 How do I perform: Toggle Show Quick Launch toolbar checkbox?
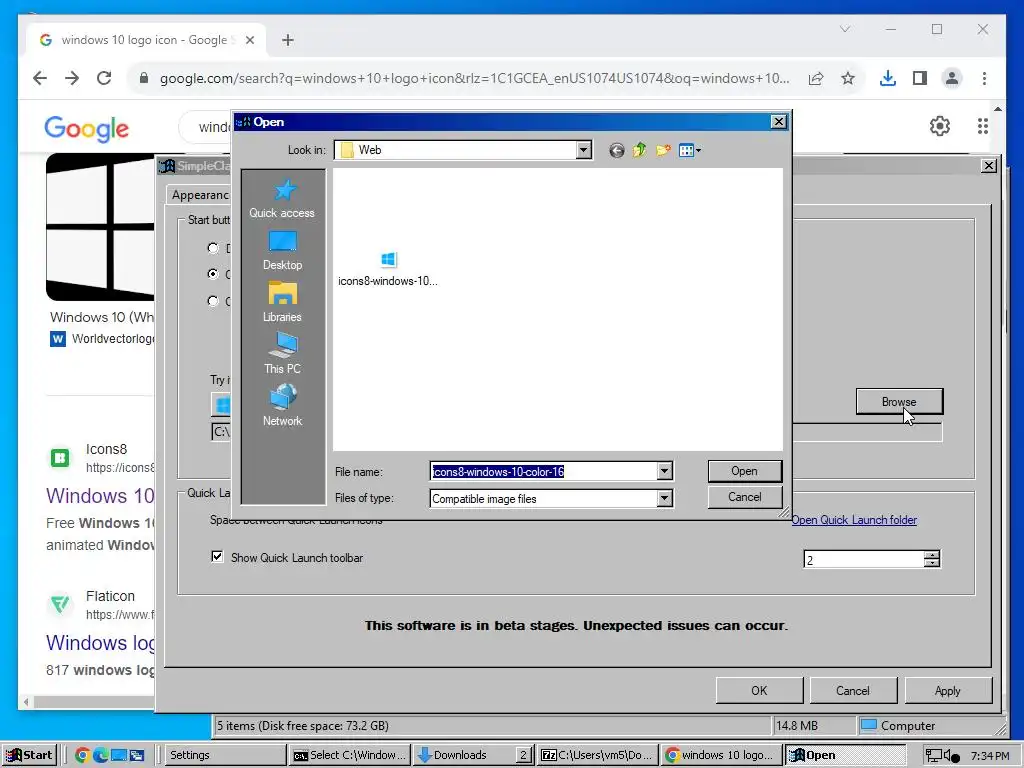pos(217,556)
